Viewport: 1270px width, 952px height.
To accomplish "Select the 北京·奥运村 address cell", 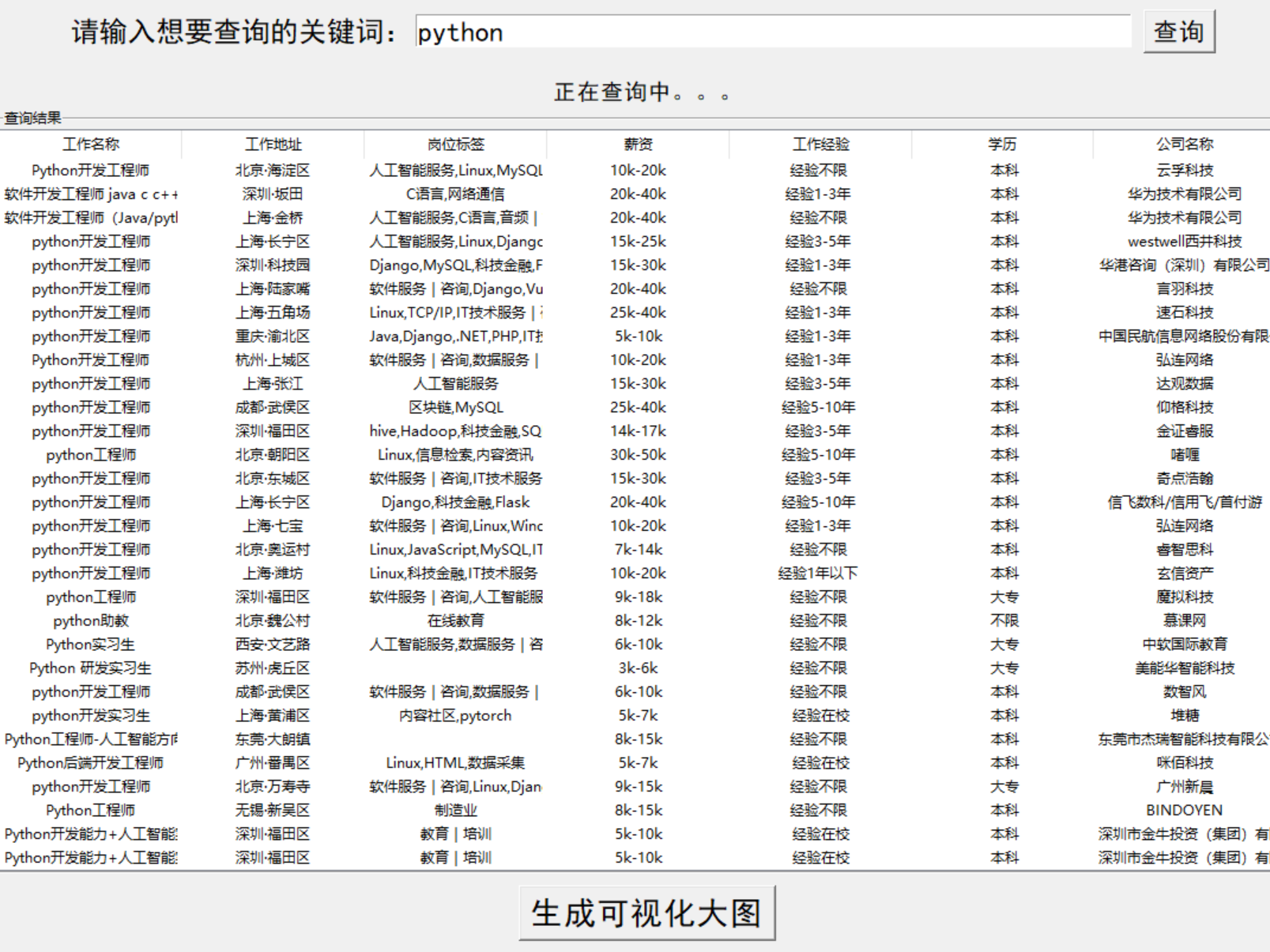I will [x=273, y=549].
